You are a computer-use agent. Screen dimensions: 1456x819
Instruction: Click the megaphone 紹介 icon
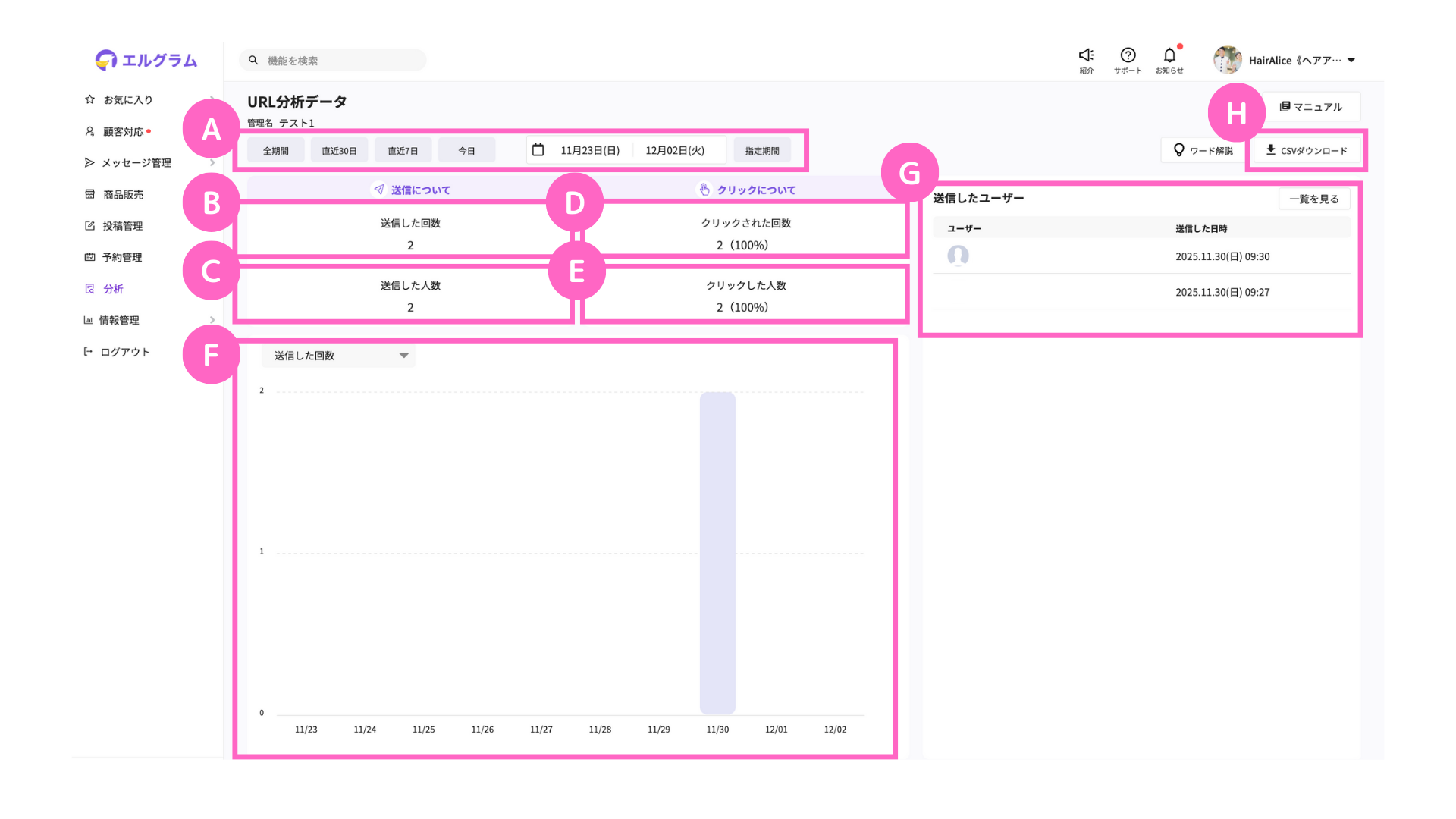coord(1086,55)
